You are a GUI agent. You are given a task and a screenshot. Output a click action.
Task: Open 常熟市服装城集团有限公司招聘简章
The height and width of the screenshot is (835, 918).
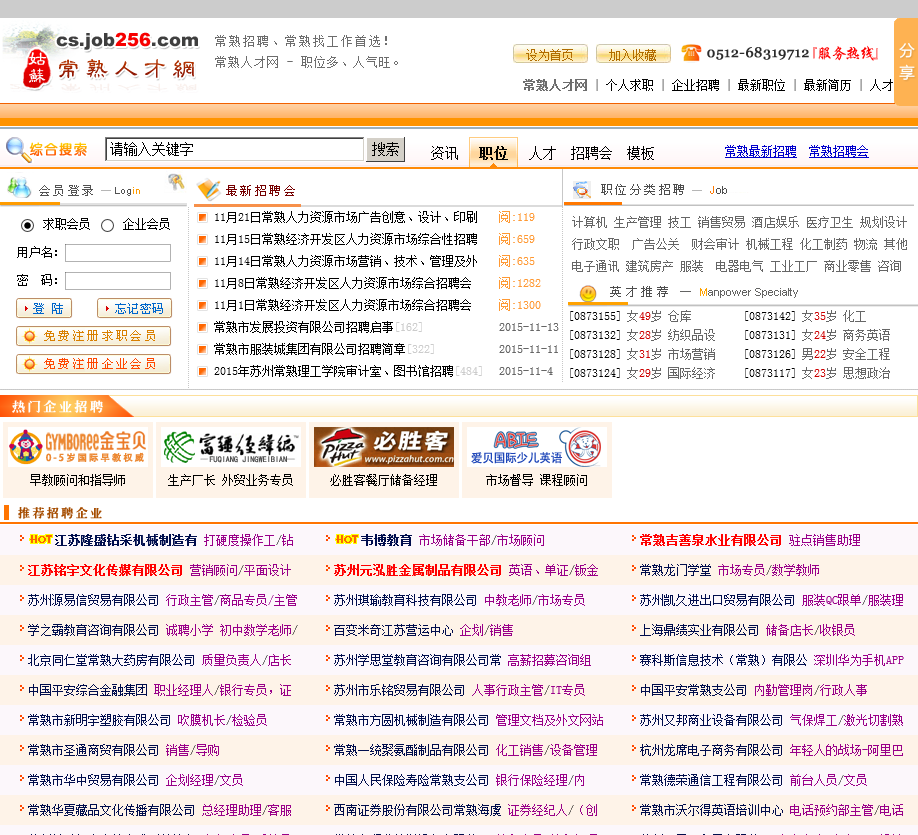[309, 349]
